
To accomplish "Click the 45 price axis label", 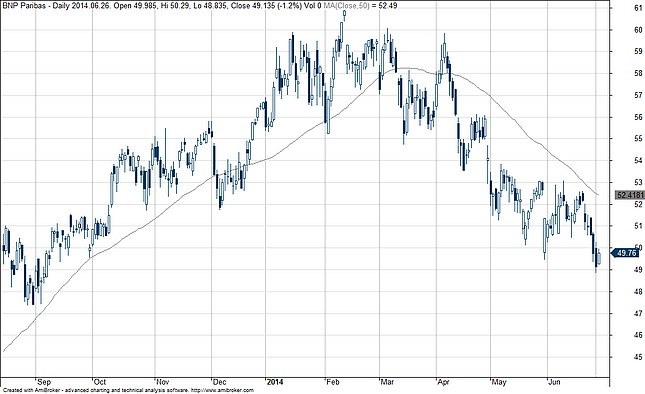I will (x=638, y=357).
